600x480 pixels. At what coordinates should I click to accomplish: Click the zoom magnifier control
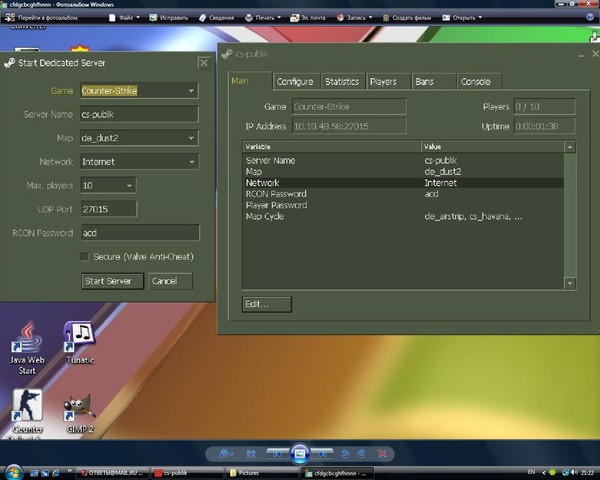225,454
